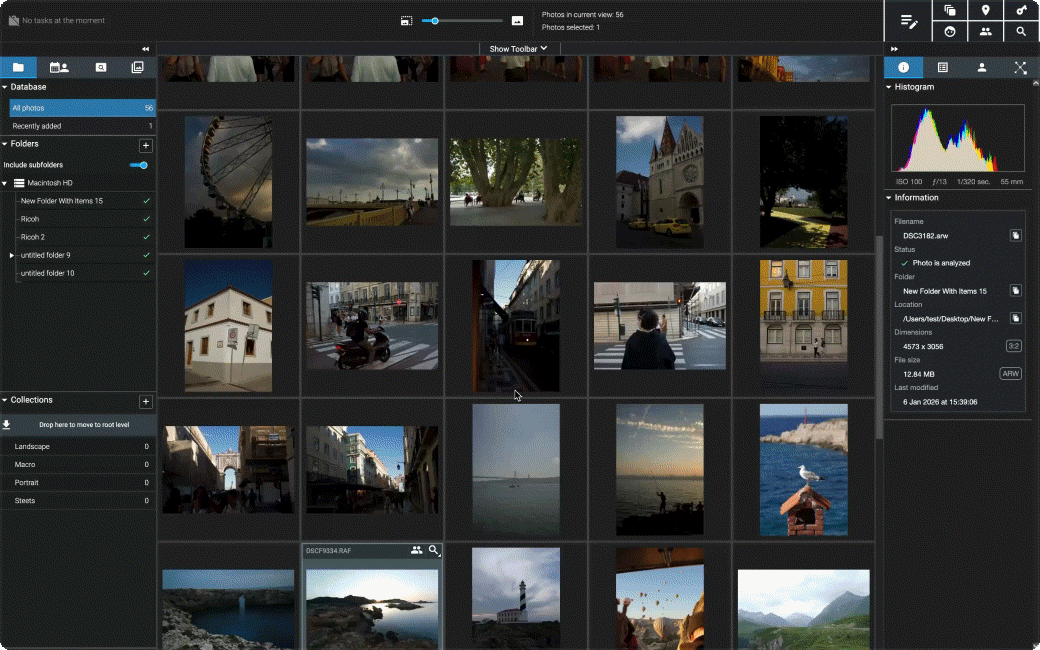The height and width of the screenshot is (650, 1040).
Task: Select the Find Duplicates tool
Action: click(x=948, y=10)
